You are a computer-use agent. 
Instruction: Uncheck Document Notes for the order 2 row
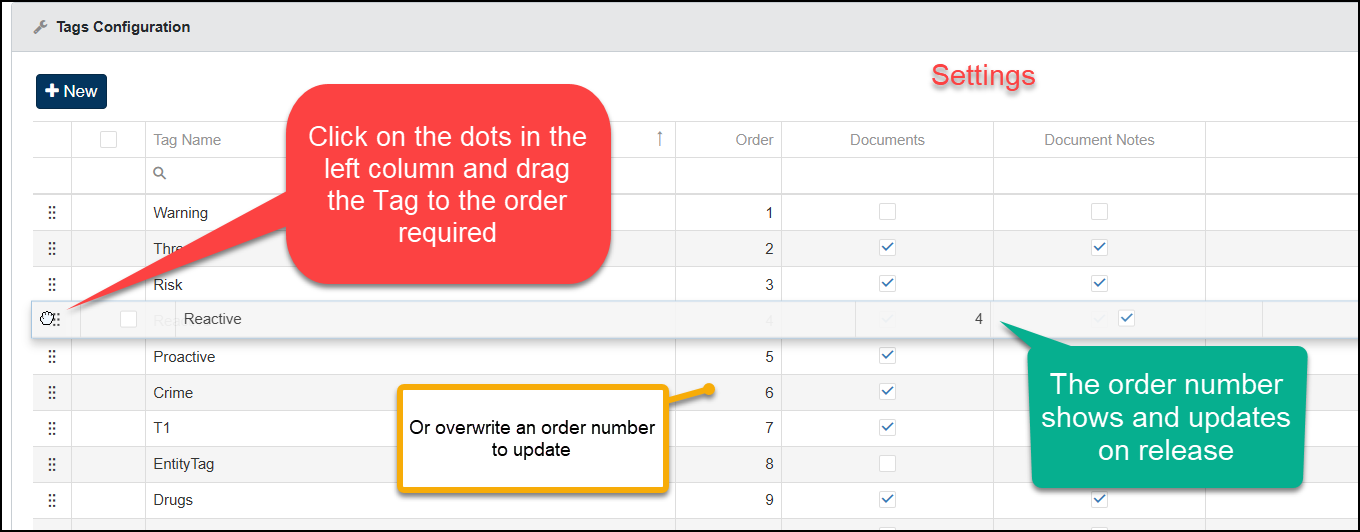(1099, 248)
